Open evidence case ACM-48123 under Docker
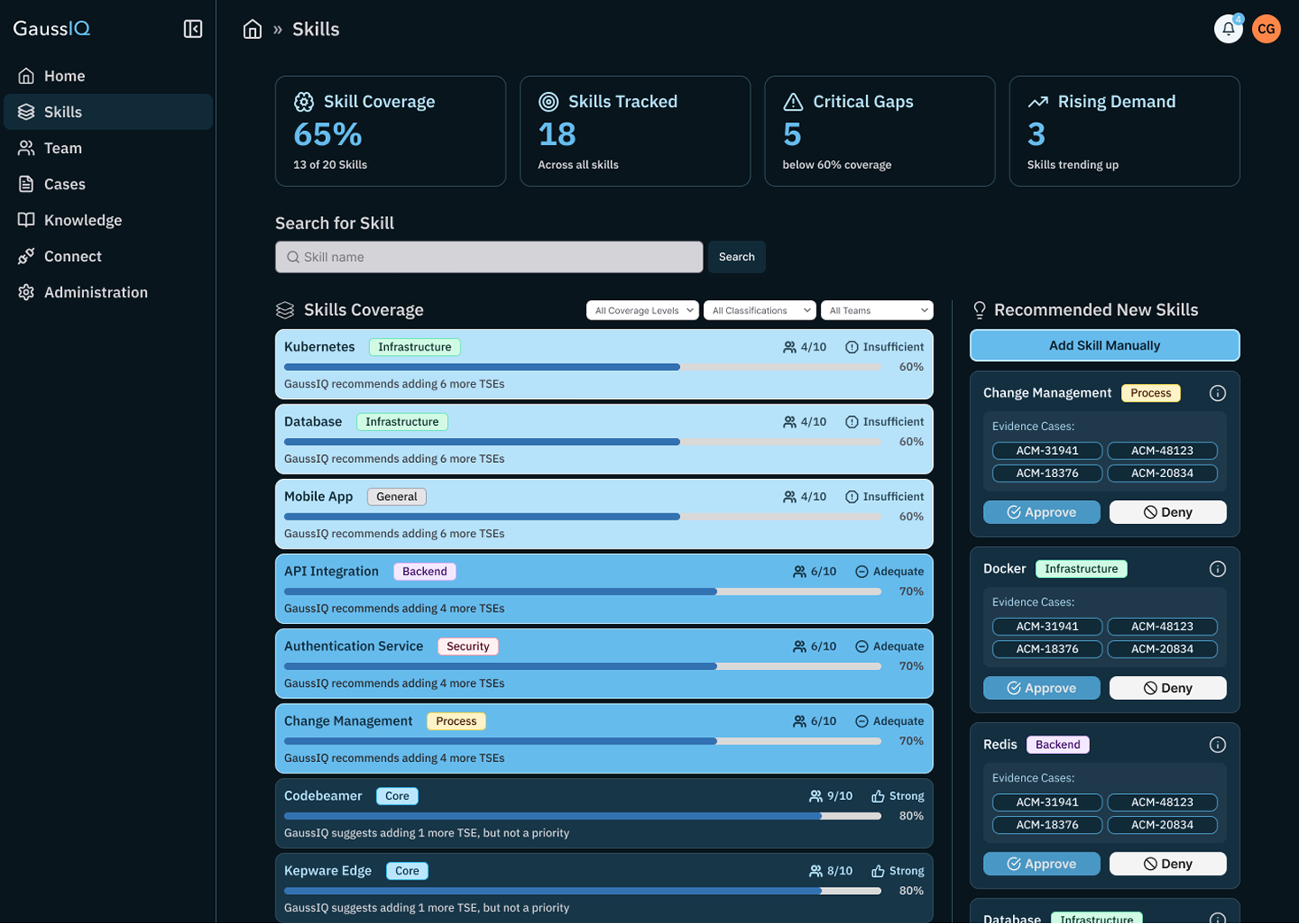The height and width of the screenshot is (924, 1299). coord(1163,627)
